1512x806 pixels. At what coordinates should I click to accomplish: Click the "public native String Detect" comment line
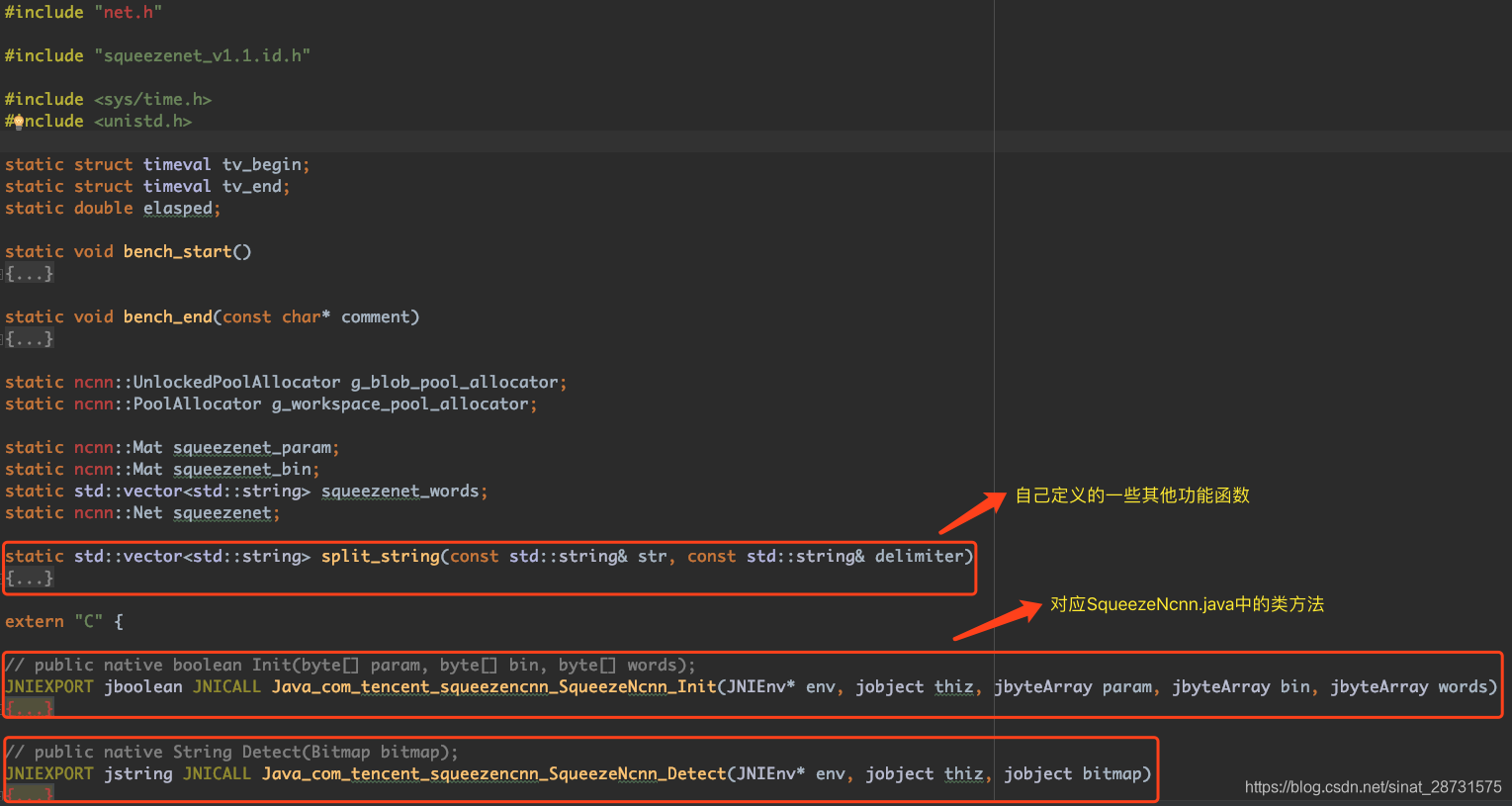coord(232,752)
